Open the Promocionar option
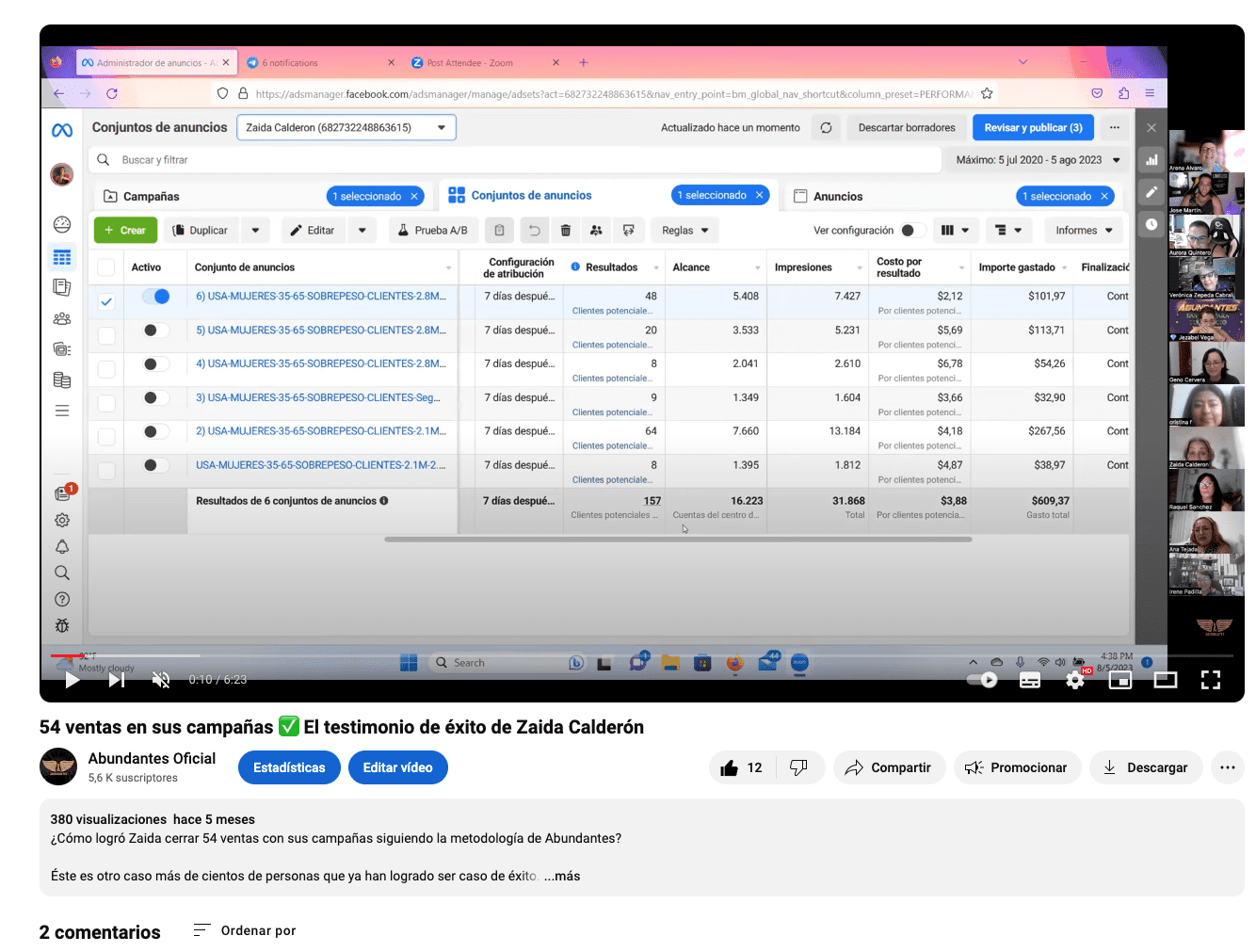 (1017, 767)
